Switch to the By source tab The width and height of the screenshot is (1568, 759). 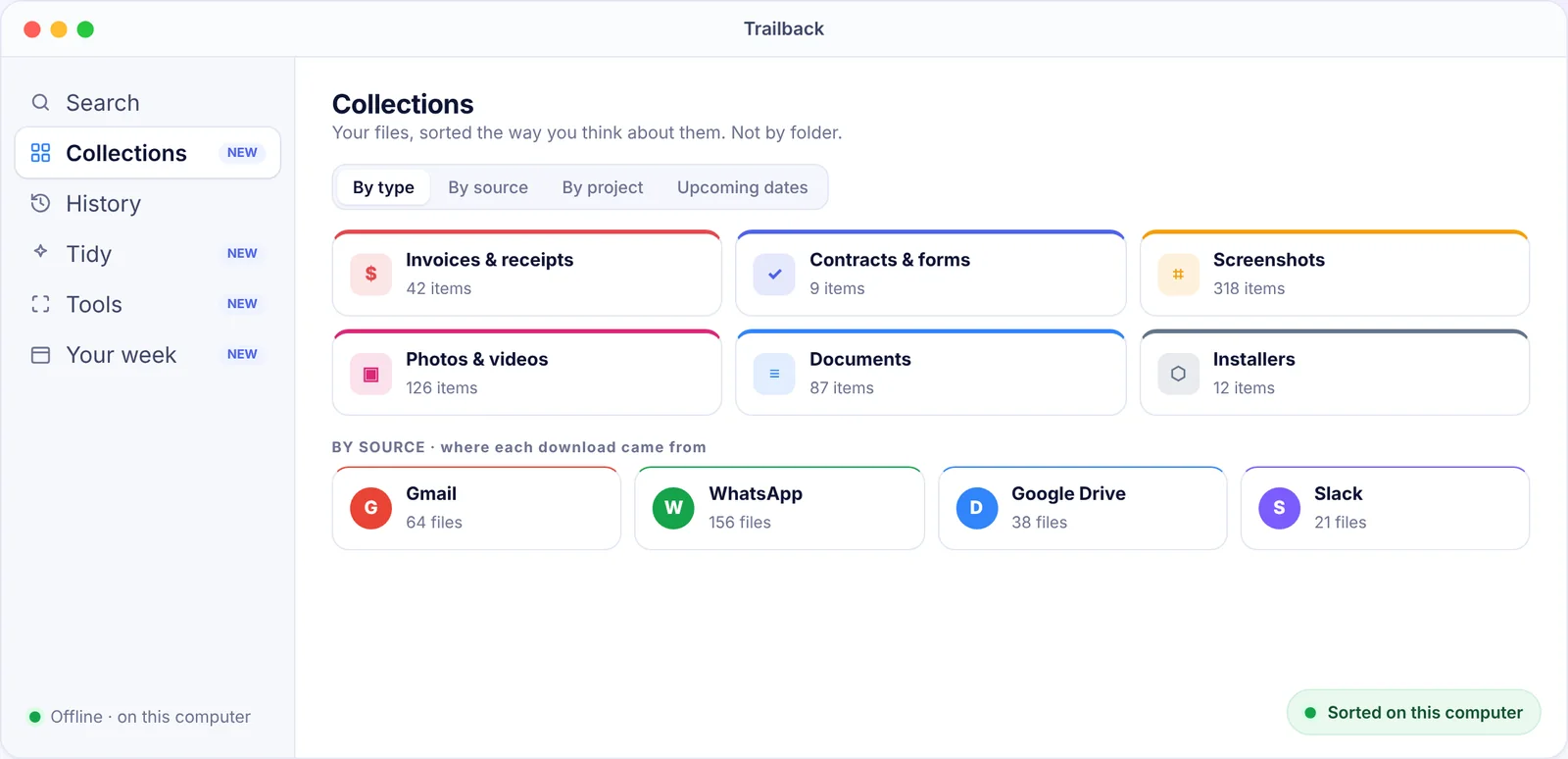488,187
